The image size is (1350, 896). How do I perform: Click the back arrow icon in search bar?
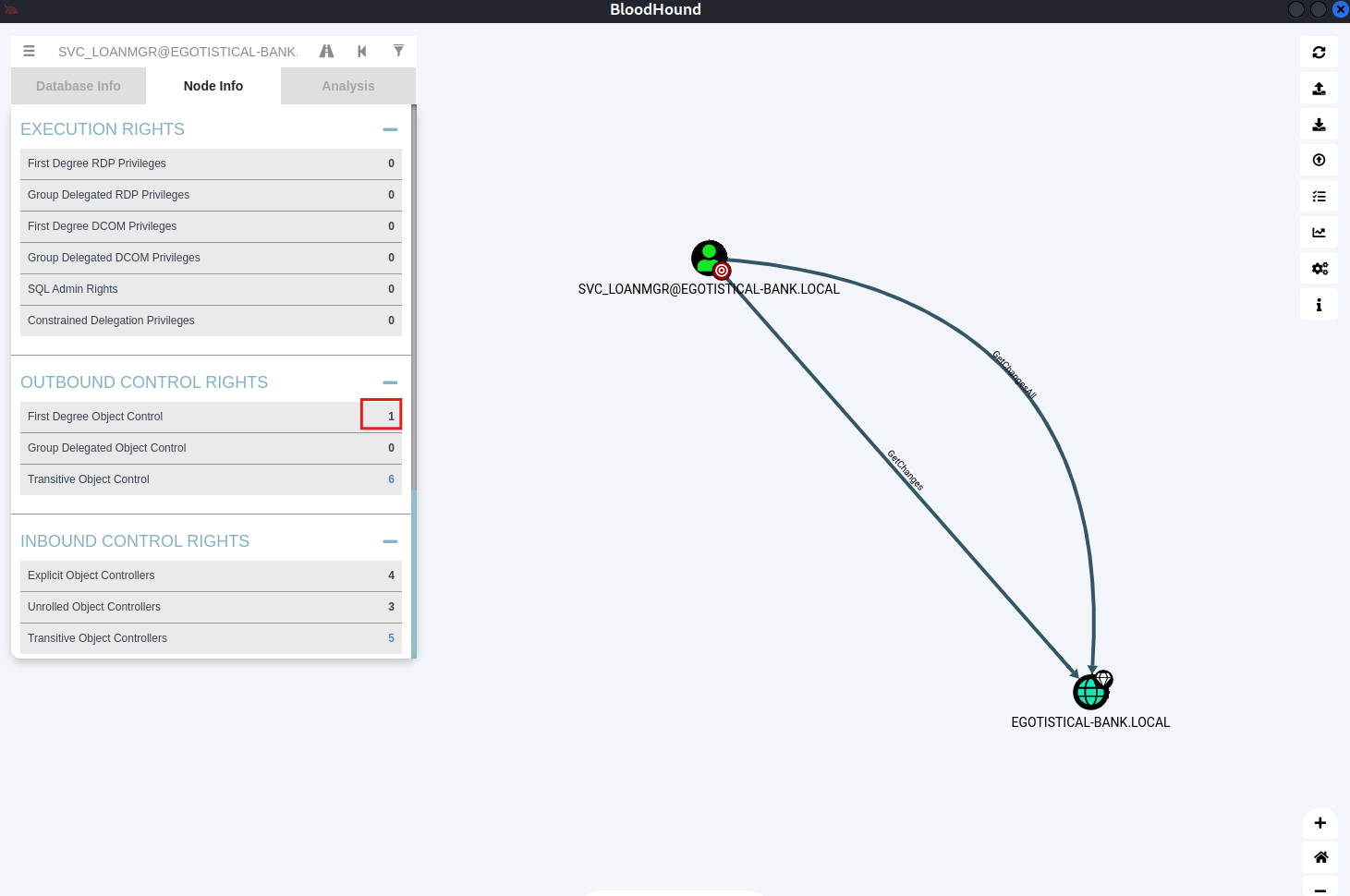click(x=362, y=52)
